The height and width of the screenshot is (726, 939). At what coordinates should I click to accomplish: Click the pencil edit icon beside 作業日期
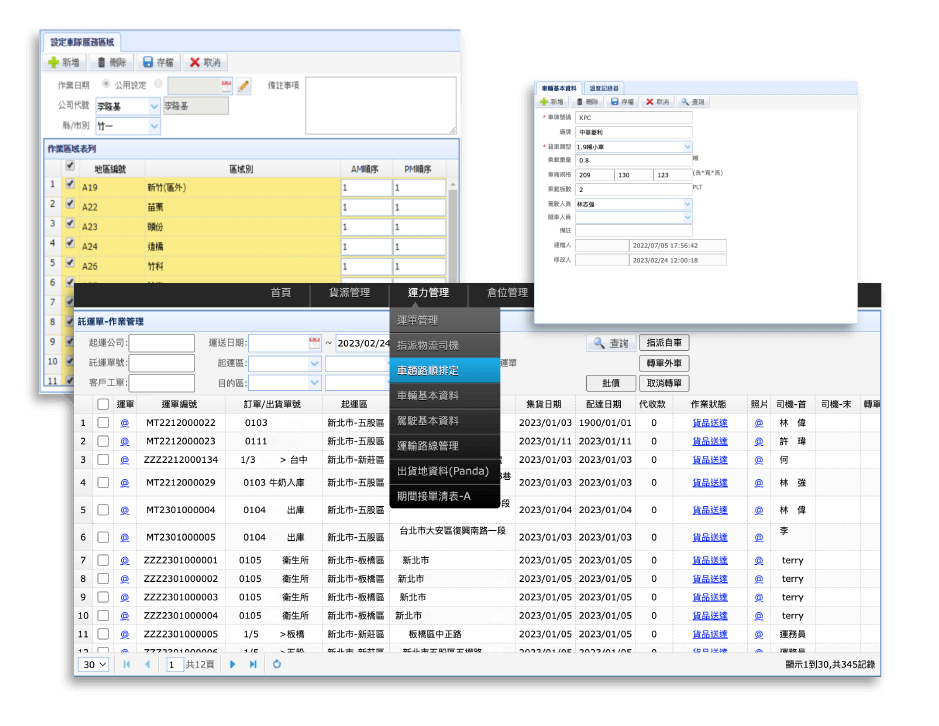244,86
